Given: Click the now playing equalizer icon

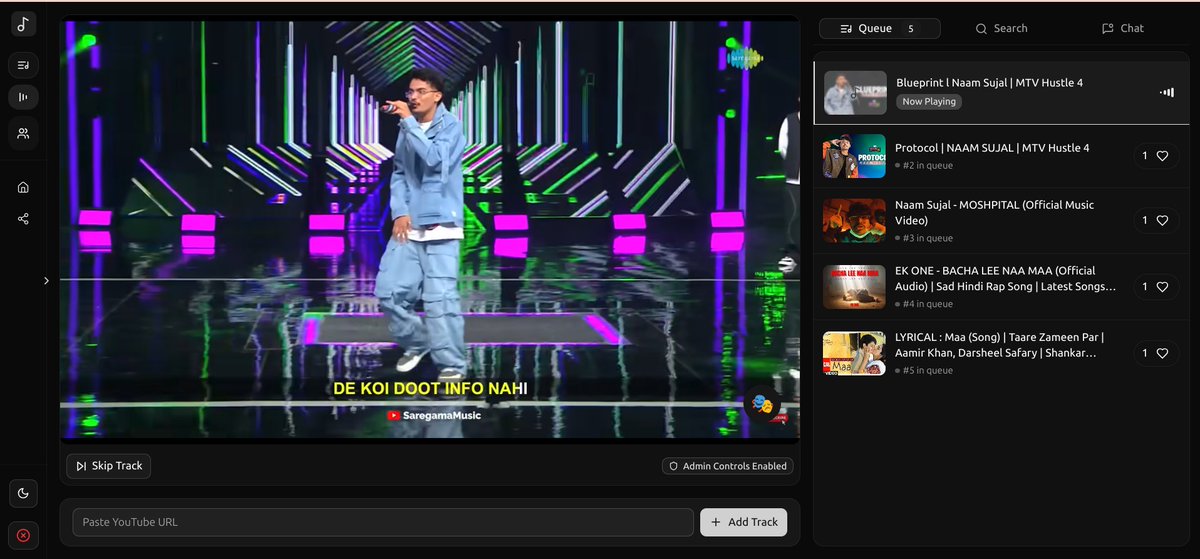Looking at the screenshot, I should tap(1166, 92).
